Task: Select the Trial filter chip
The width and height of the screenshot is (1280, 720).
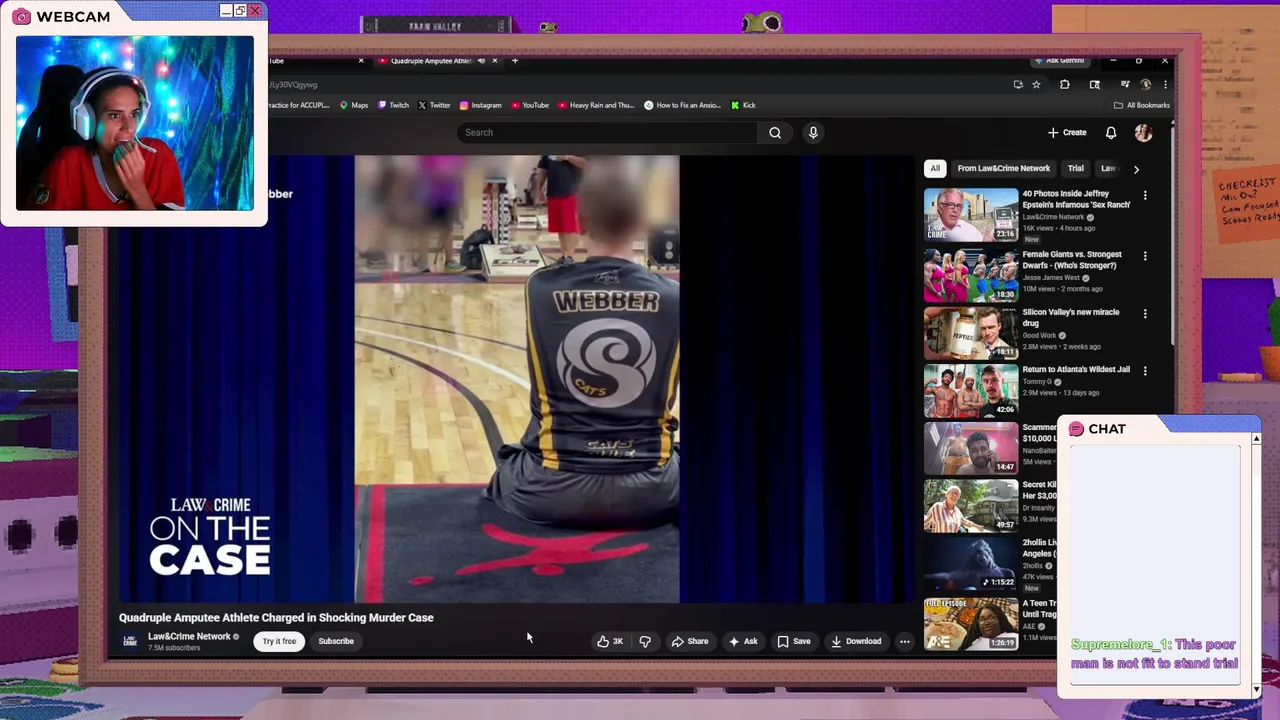Action: [x=1075, y=168]
